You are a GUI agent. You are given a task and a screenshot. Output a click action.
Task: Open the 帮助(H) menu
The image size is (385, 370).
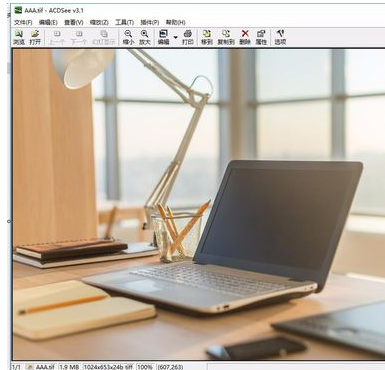(176, 22)
